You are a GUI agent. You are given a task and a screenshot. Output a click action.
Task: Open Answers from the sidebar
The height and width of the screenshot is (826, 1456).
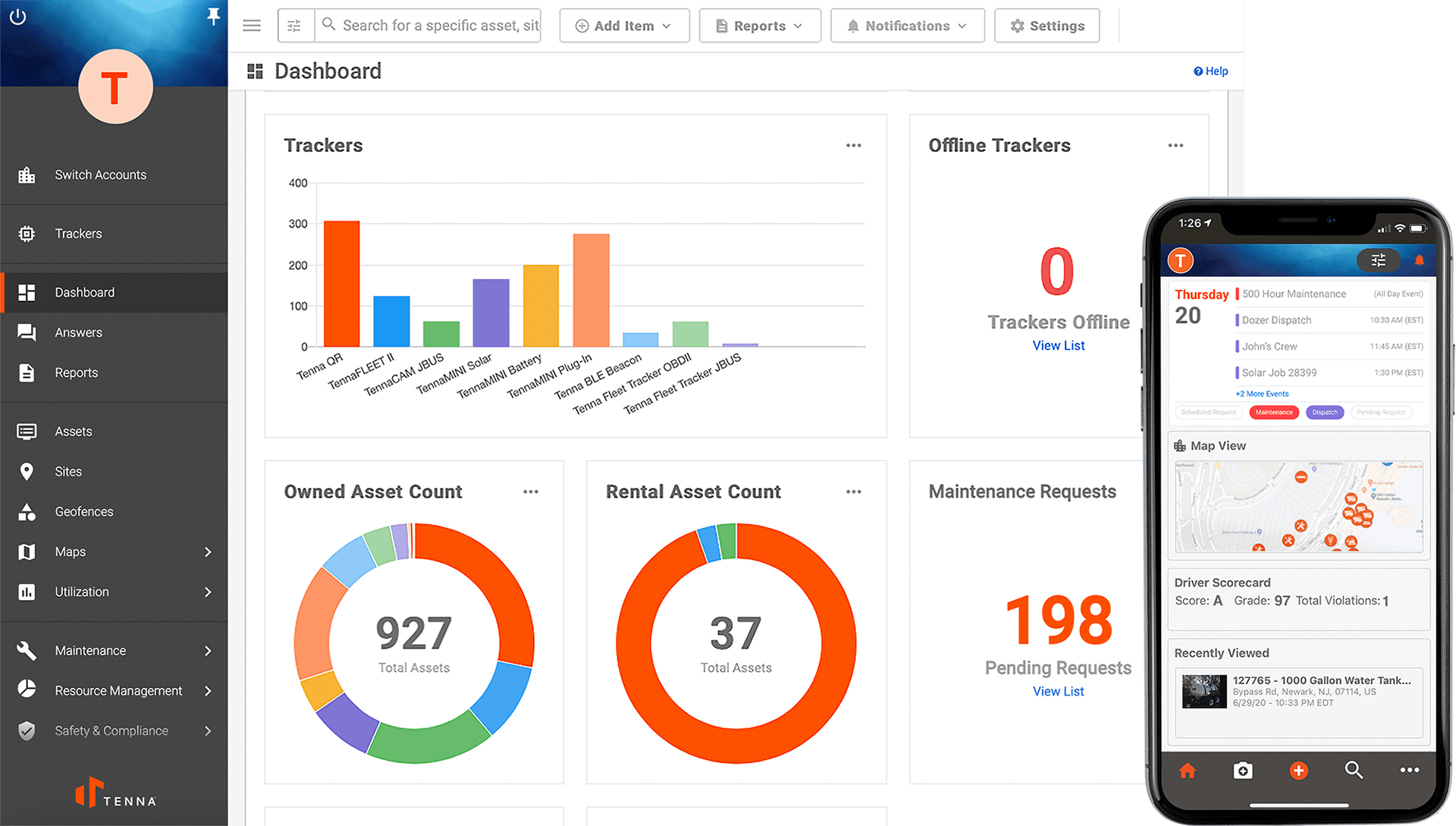(78, 333)
